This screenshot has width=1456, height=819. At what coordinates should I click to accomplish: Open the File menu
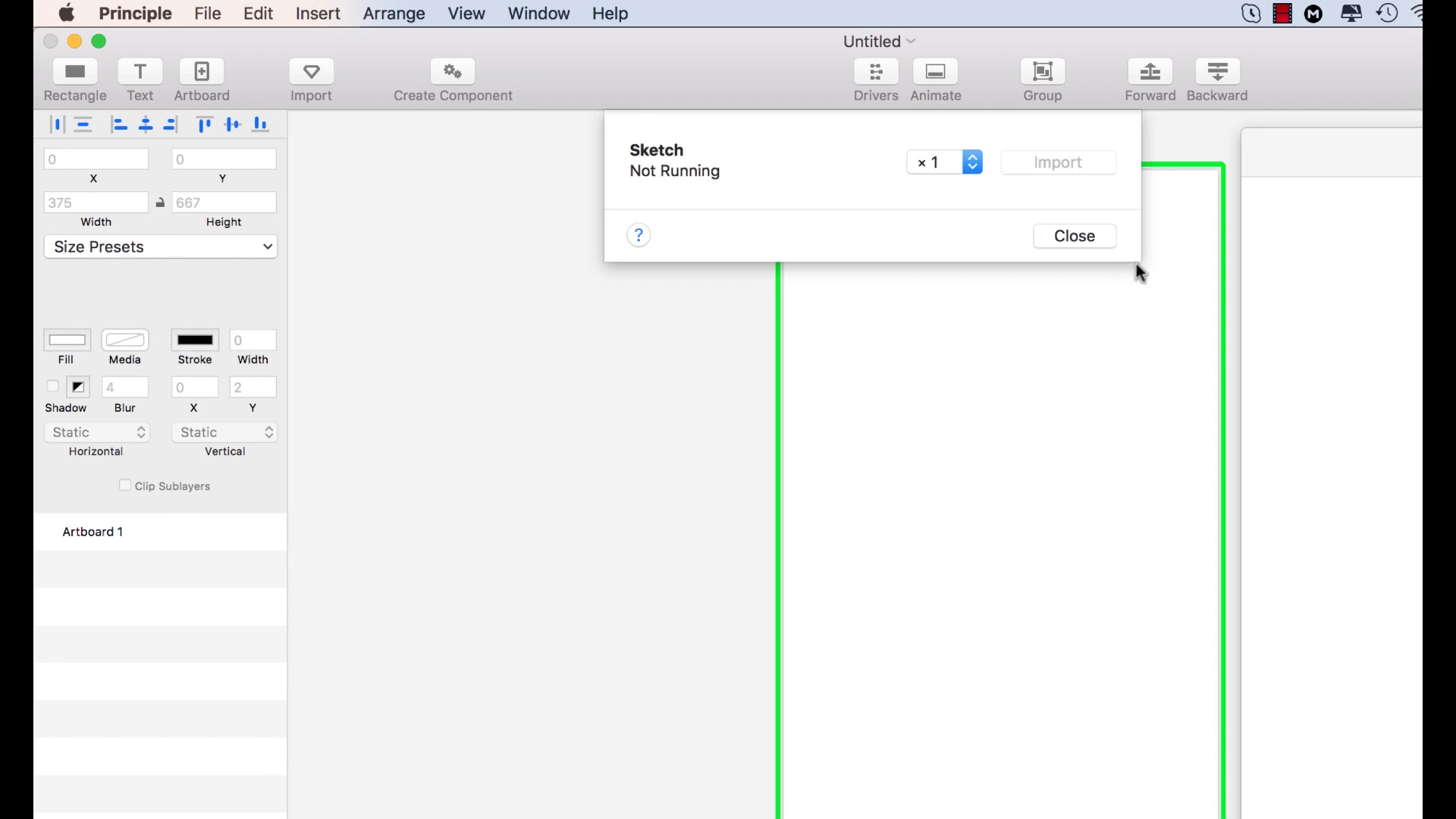(x=208, y=14)
